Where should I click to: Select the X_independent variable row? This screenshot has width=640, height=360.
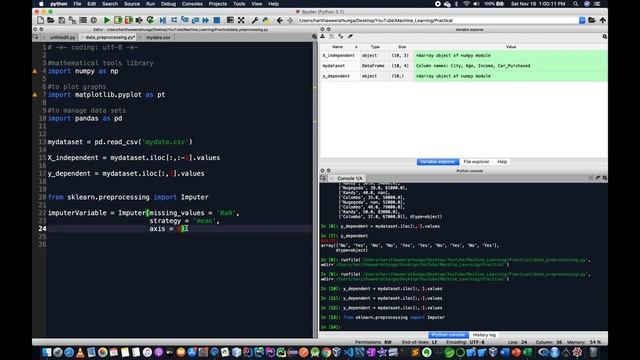464,55
